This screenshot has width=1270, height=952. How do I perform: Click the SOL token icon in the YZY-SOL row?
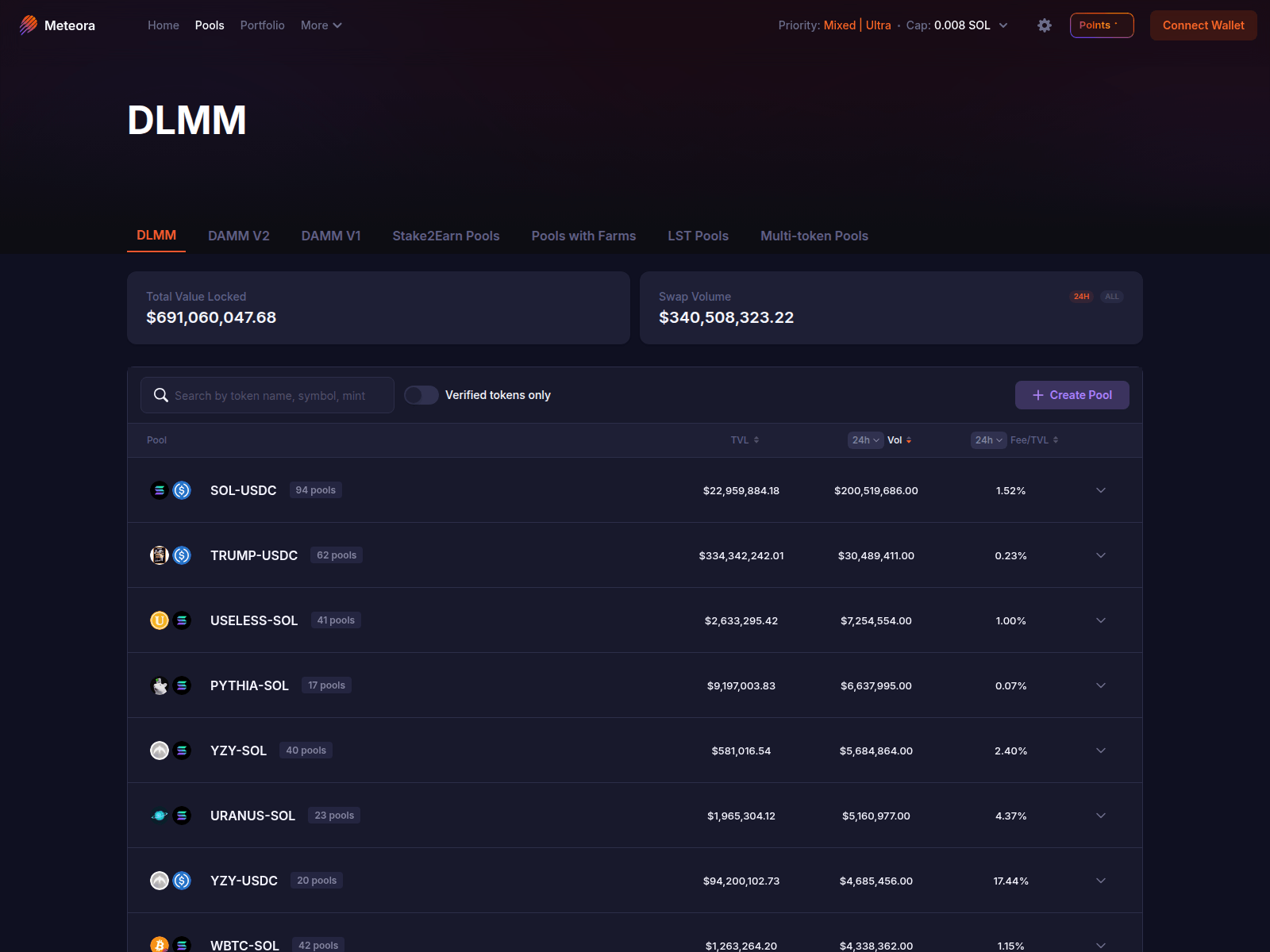coord(182,750)
